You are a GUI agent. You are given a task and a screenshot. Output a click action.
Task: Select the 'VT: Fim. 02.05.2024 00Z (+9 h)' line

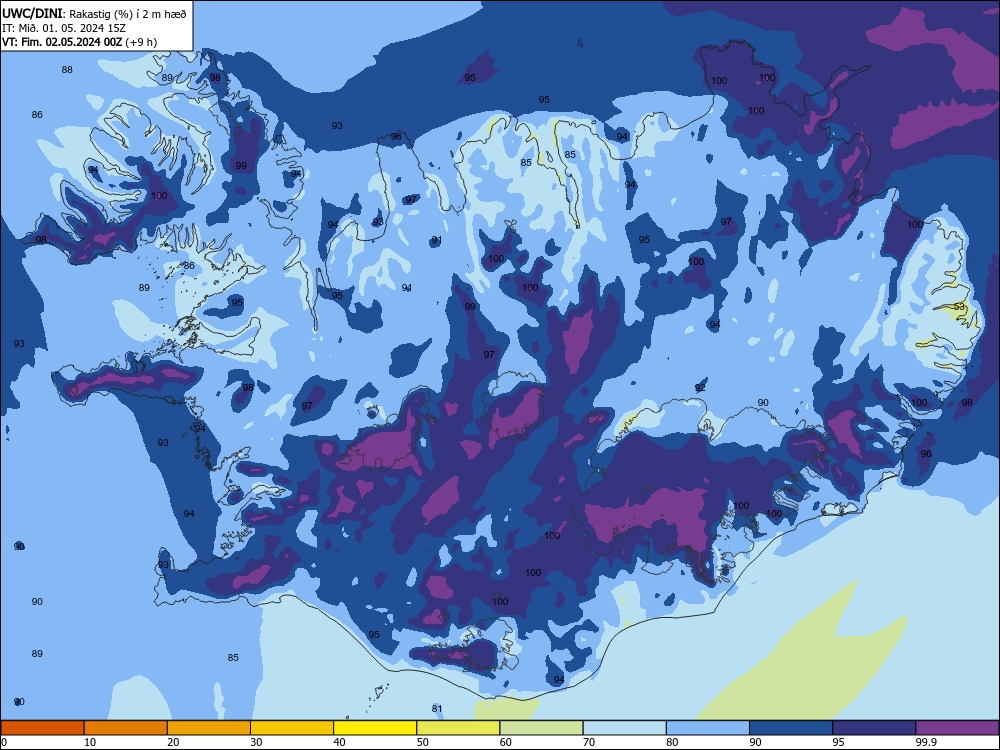point(80,42)
